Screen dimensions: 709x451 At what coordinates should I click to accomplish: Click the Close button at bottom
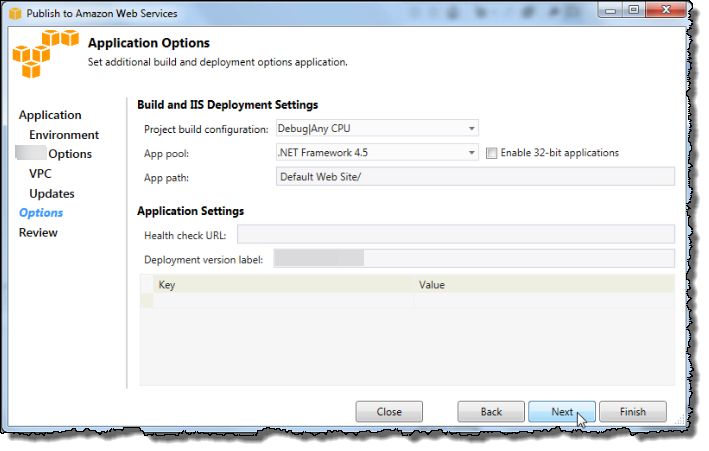click(389, 412)
